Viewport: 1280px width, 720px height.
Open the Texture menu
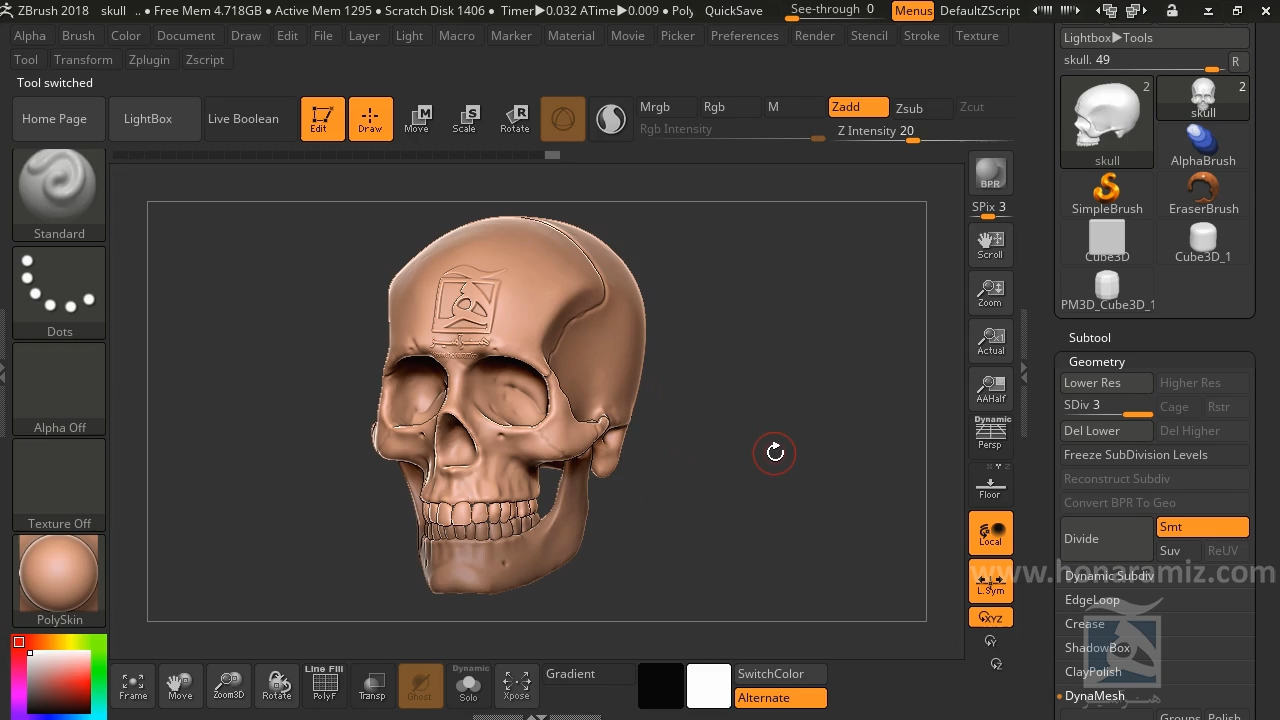977,36
